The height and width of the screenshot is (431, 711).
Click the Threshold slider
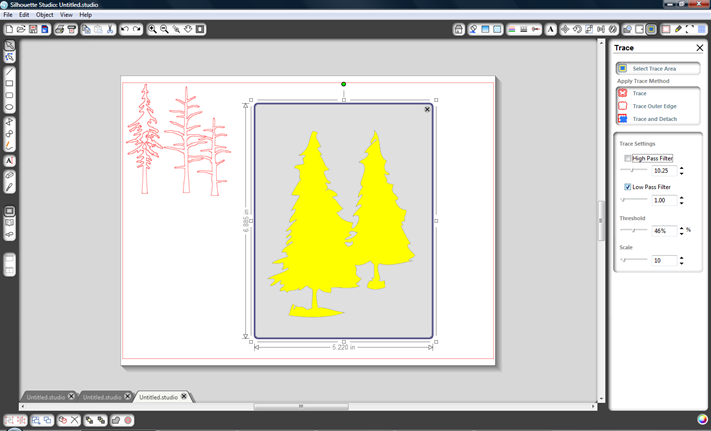click(x=633, y=230)
